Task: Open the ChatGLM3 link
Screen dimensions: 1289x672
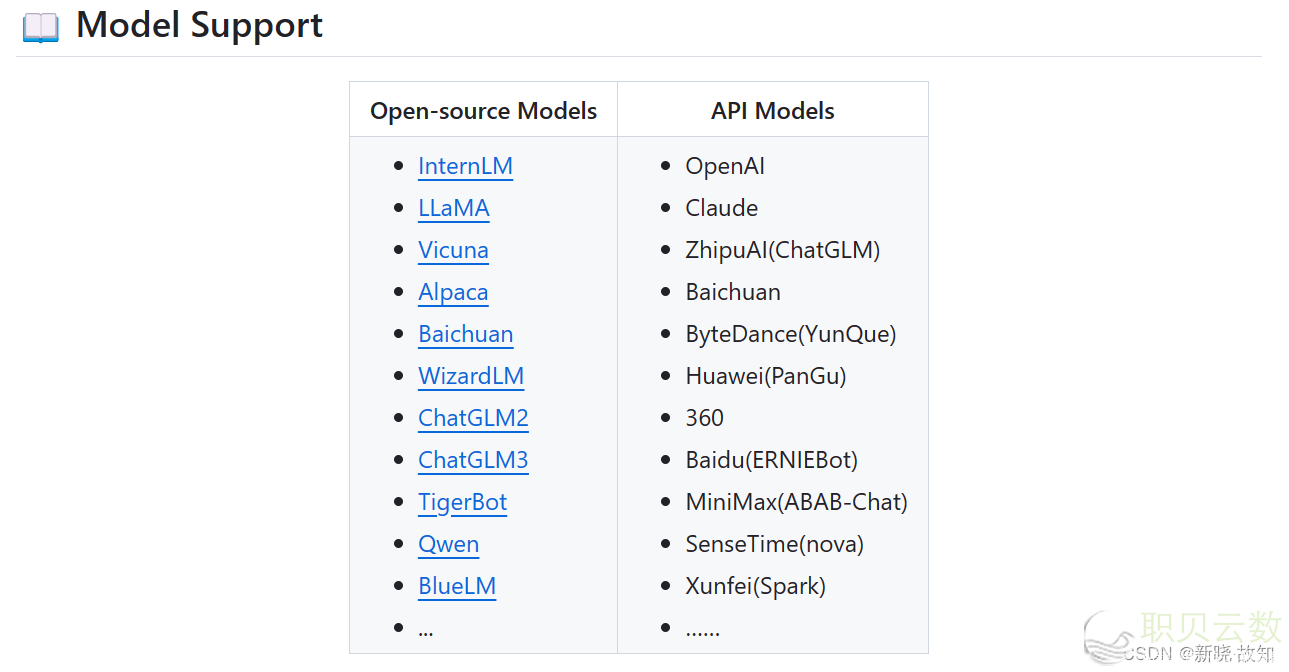Action: point(473,460)
